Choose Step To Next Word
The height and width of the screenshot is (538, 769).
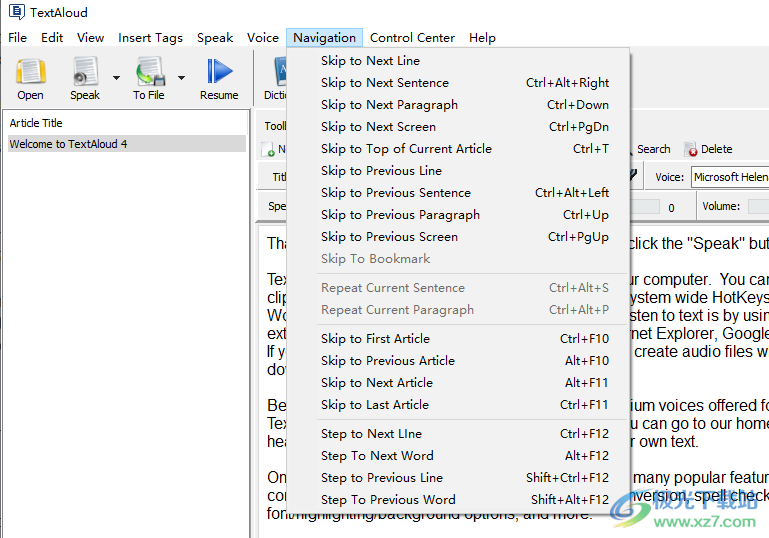pos(458,456)
